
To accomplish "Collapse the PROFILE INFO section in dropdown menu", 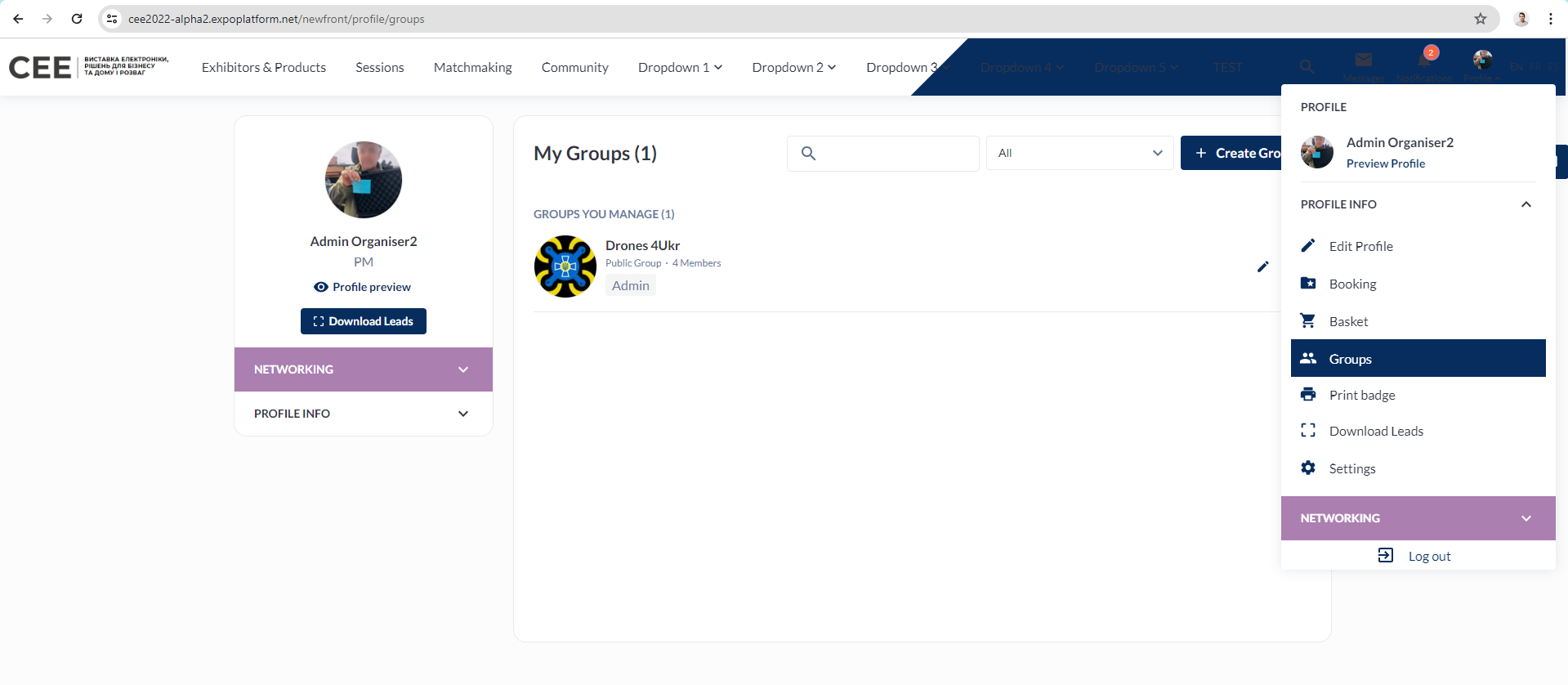I will click(x=1526, y=204).
